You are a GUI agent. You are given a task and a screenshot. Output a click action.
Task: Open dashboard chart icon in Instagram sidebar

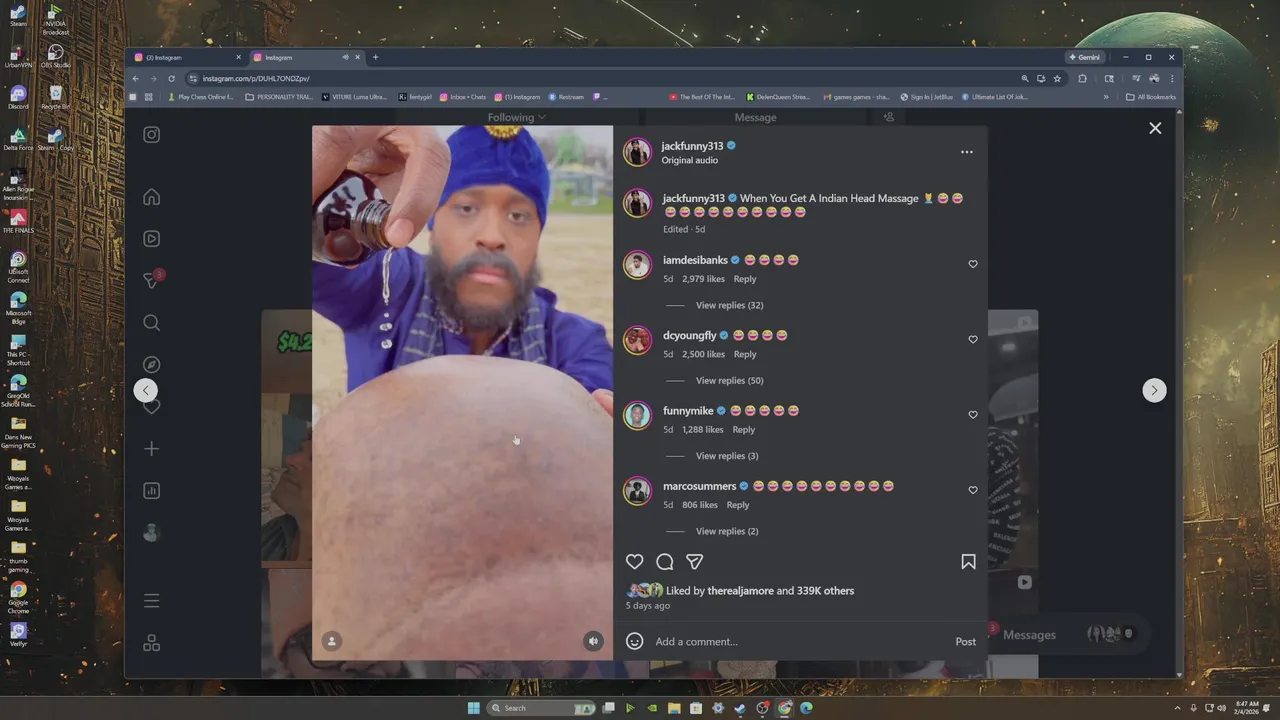151,491
